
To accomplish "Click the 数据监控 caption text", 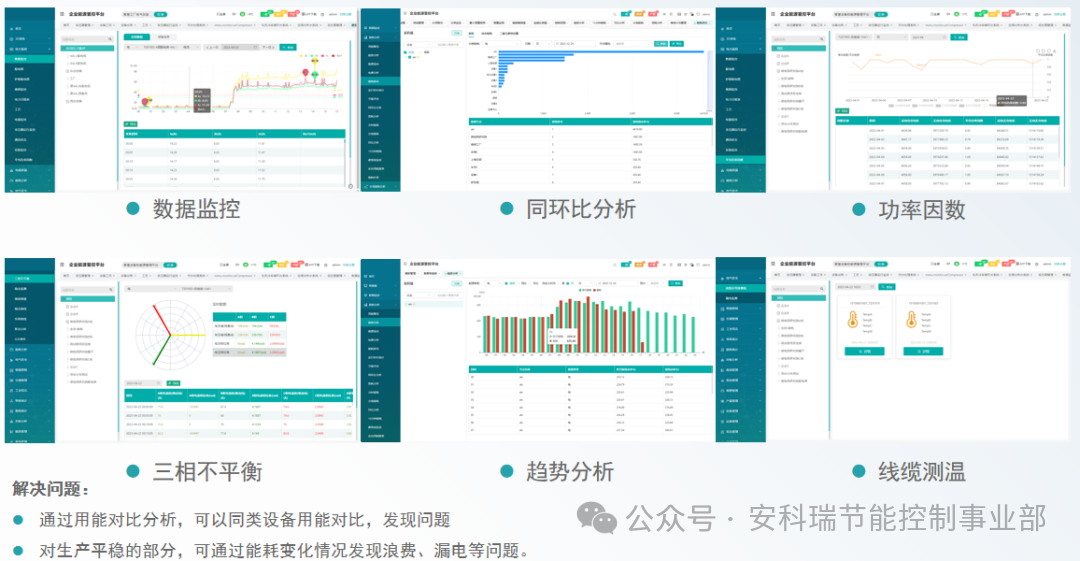I will coord(196,209).
